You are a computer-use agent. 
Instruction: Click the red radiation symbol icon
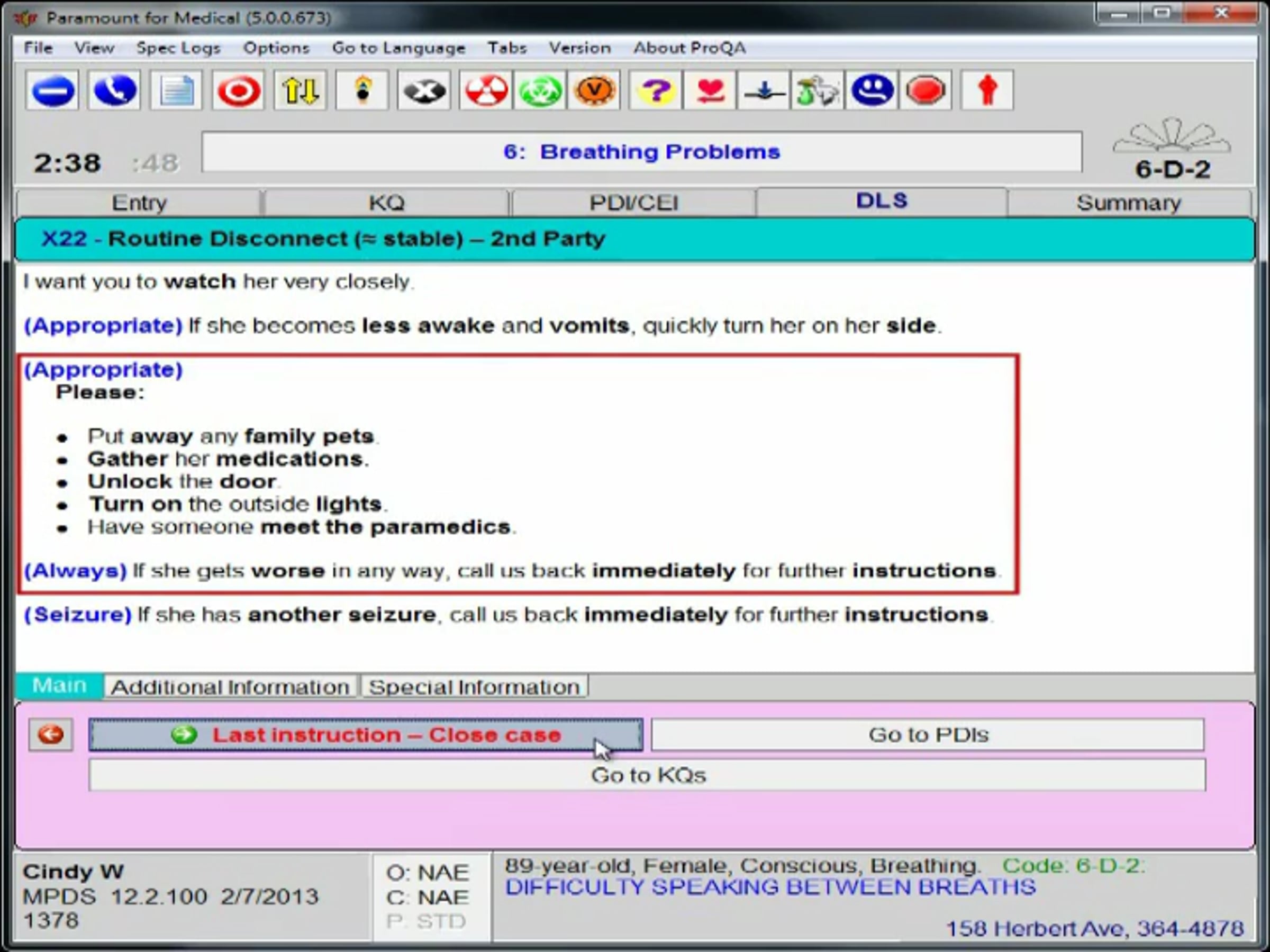click(x=486, y=90)
